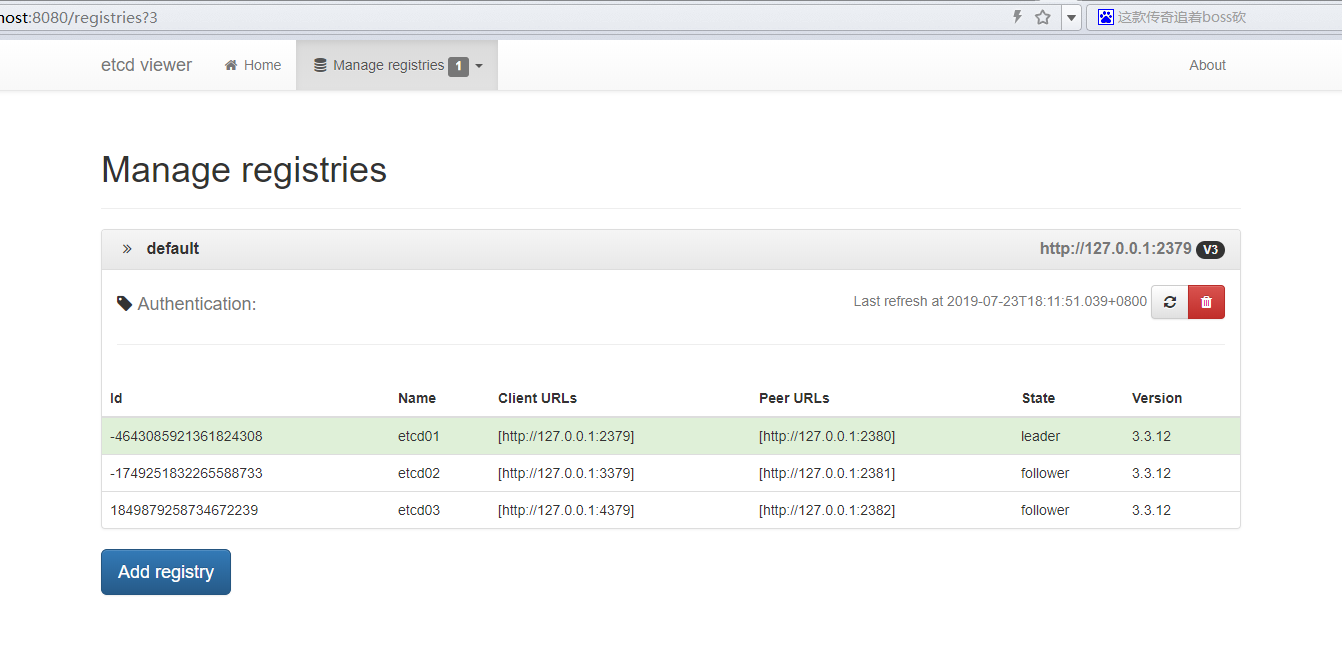Click the Id column header
The height and width of the screenshot is (651, 1342).
coord(116,398)
